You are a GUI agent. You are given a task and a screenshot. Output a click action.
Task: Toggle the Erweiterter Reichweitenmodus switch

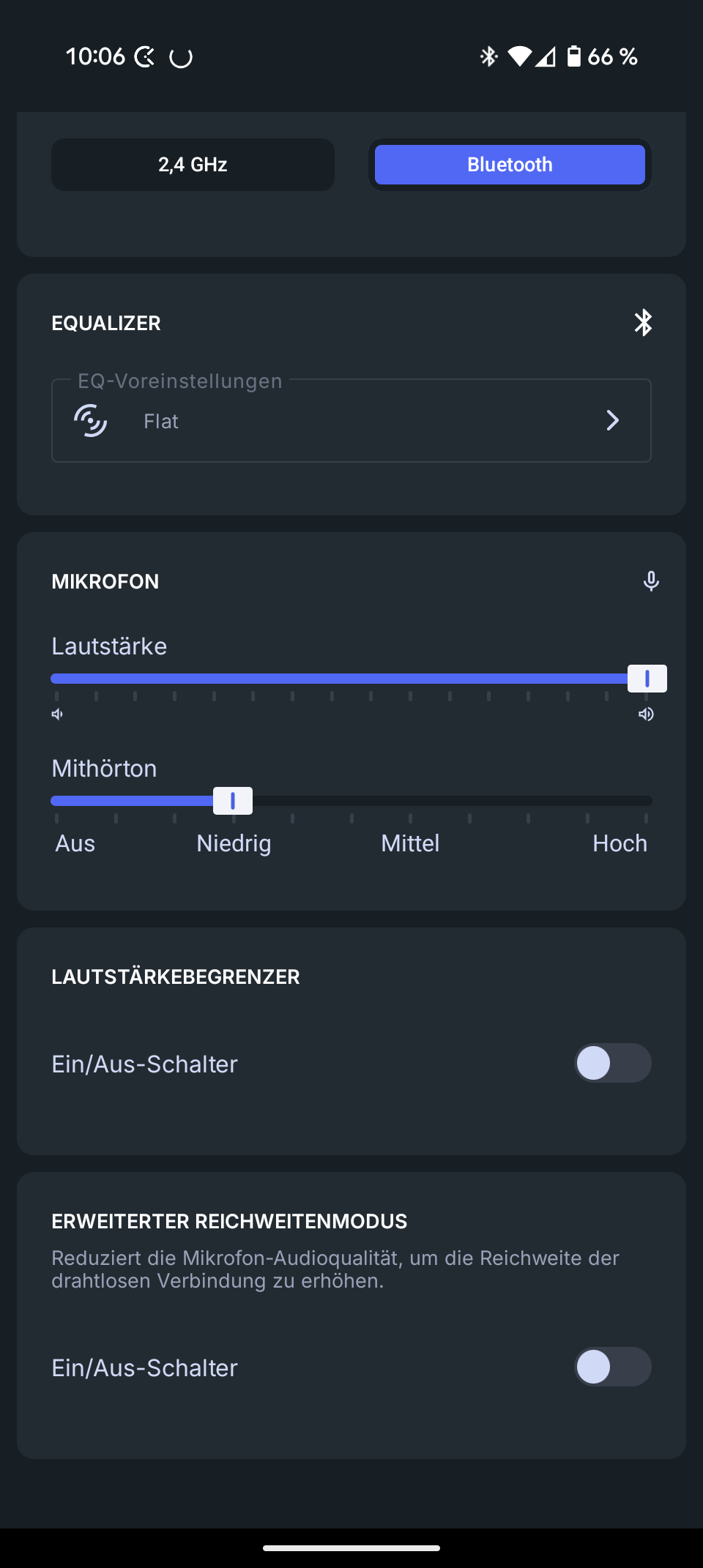[612, 1367]
